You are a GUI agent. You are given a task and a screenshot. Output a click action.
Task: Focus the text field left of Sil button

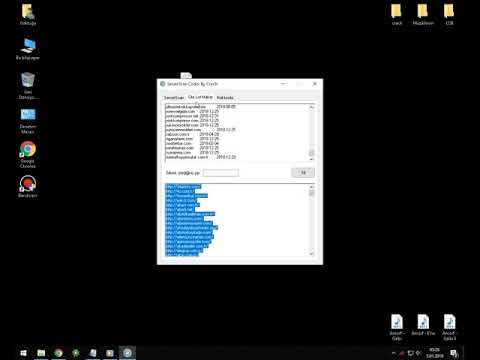[221, 173]
